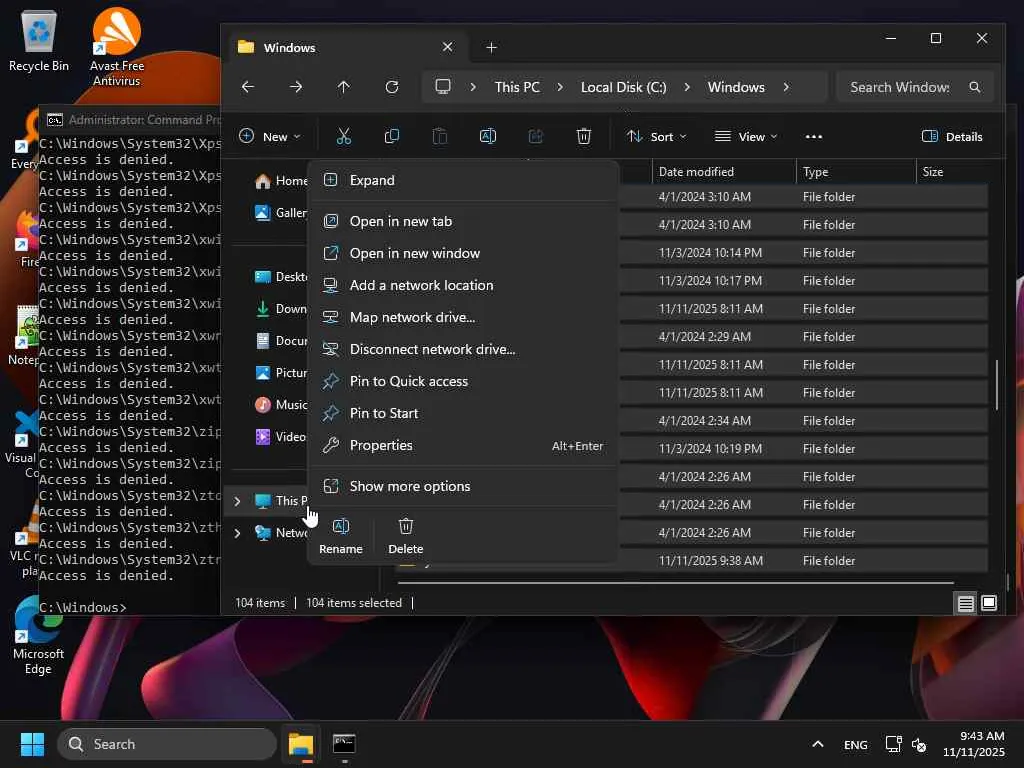Screen dimensions: 1024x768
Task: Click the Copy icon in toolbar
Action: coord(392,136)
